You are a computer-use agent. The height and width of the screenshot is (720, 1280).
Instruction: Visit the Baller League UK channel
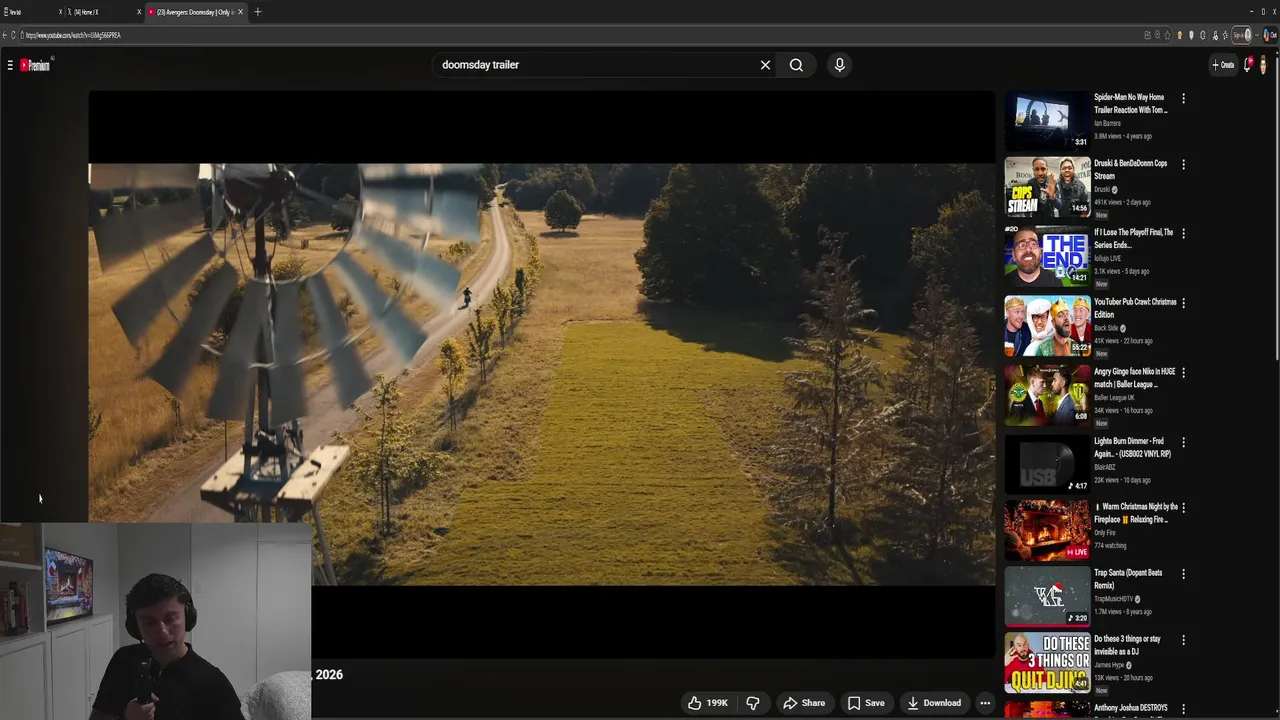point(1114,397)
